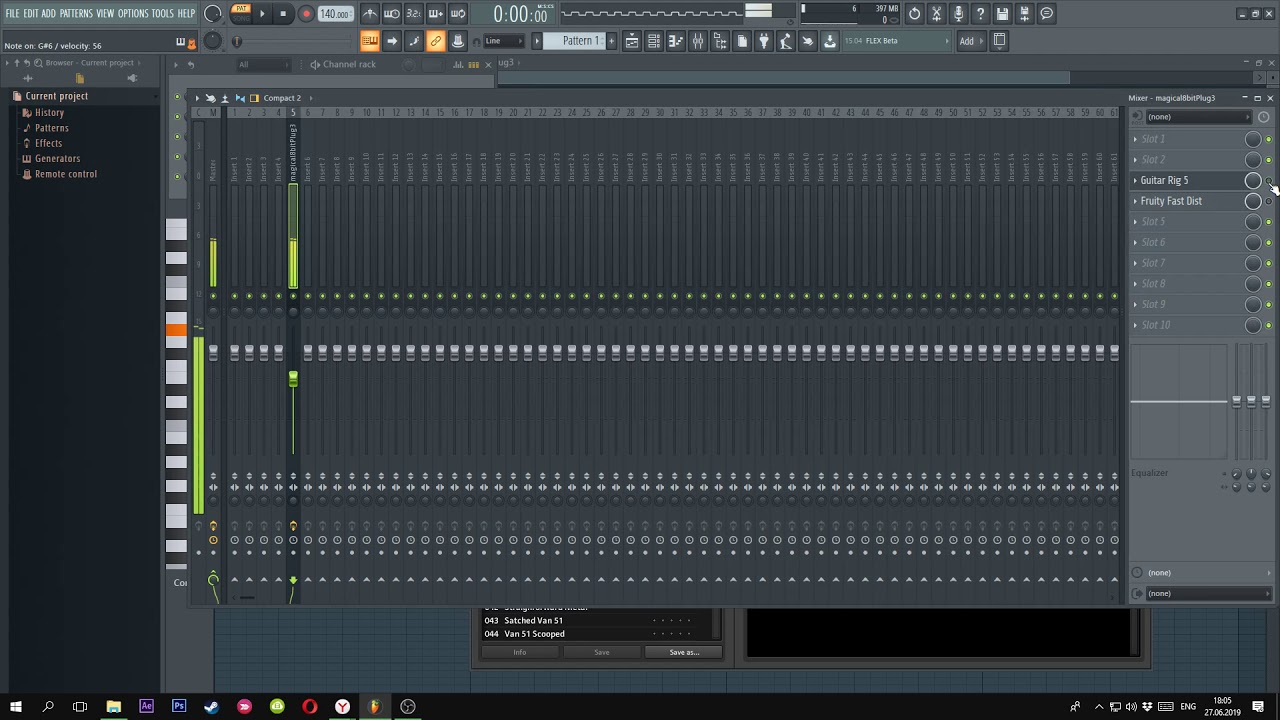Screen dimensions: 1280x720
Task: Open the OPTIONS menu
Action: [x=133, y=13]
